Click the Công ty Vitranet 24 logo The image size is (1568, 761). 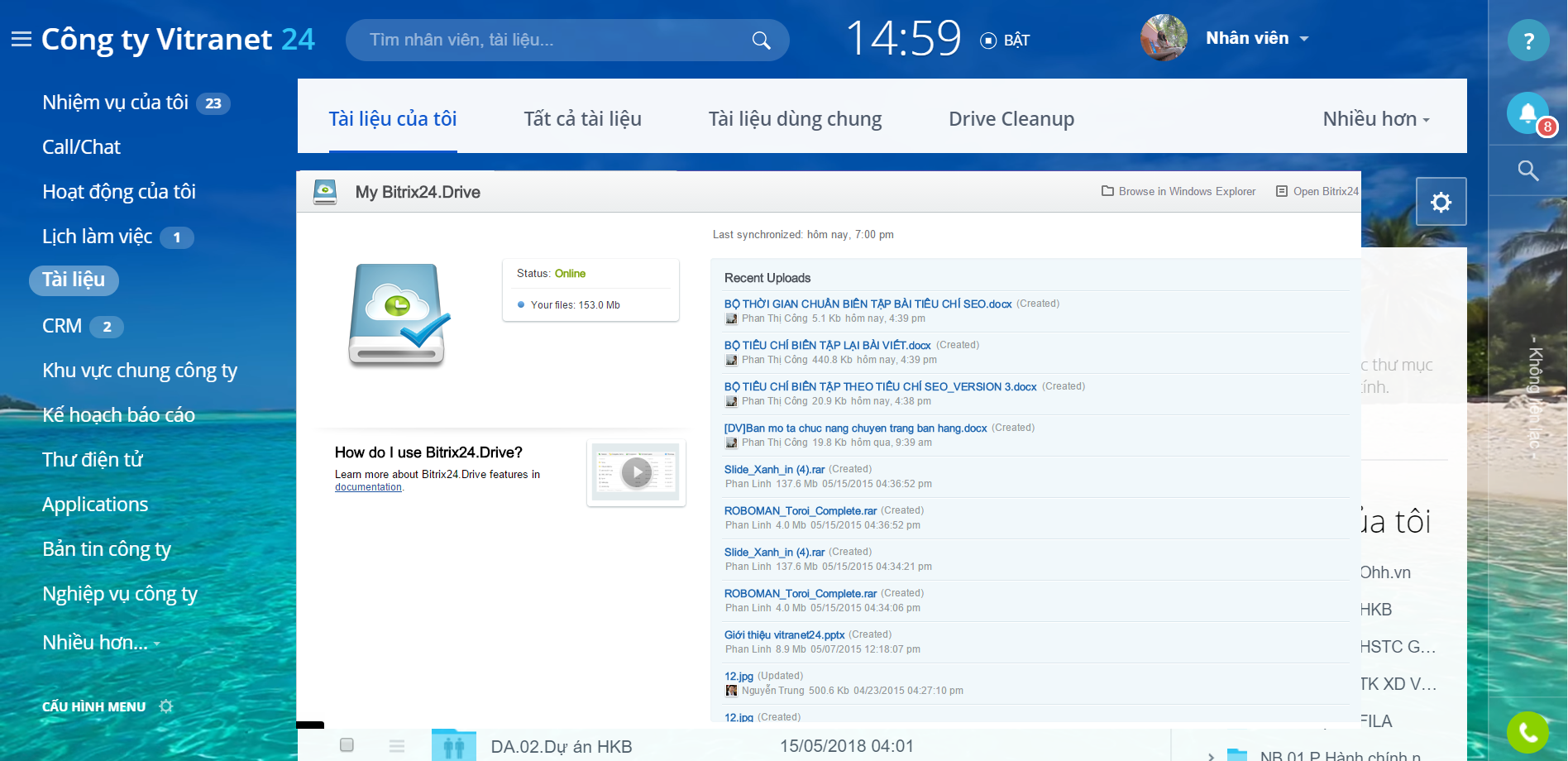(178, 39)
